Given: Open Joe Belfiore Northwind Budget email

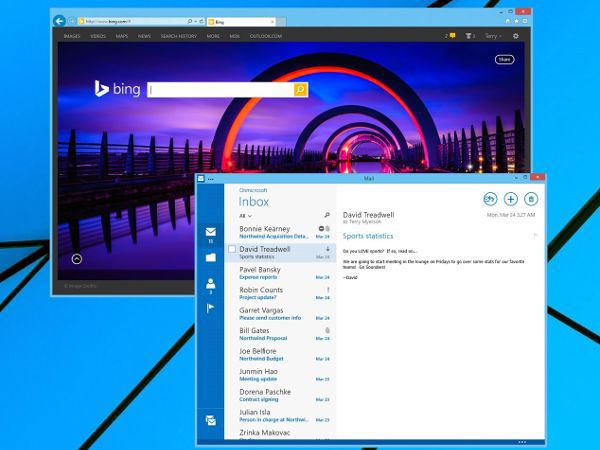Looking at the screenshot, I should [280, 354].
